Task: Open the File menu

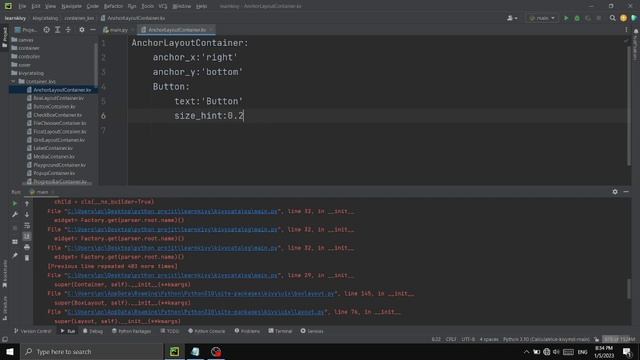Action: [22, 6]
